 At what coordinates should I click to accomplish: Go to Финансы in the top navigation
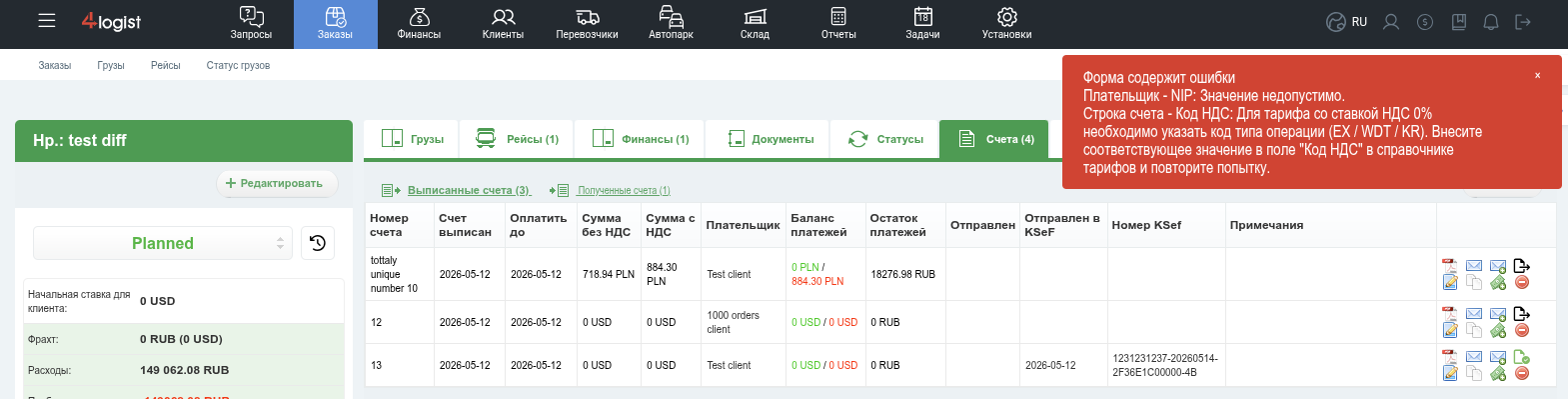pyautogui.click(x=420, y=24)
